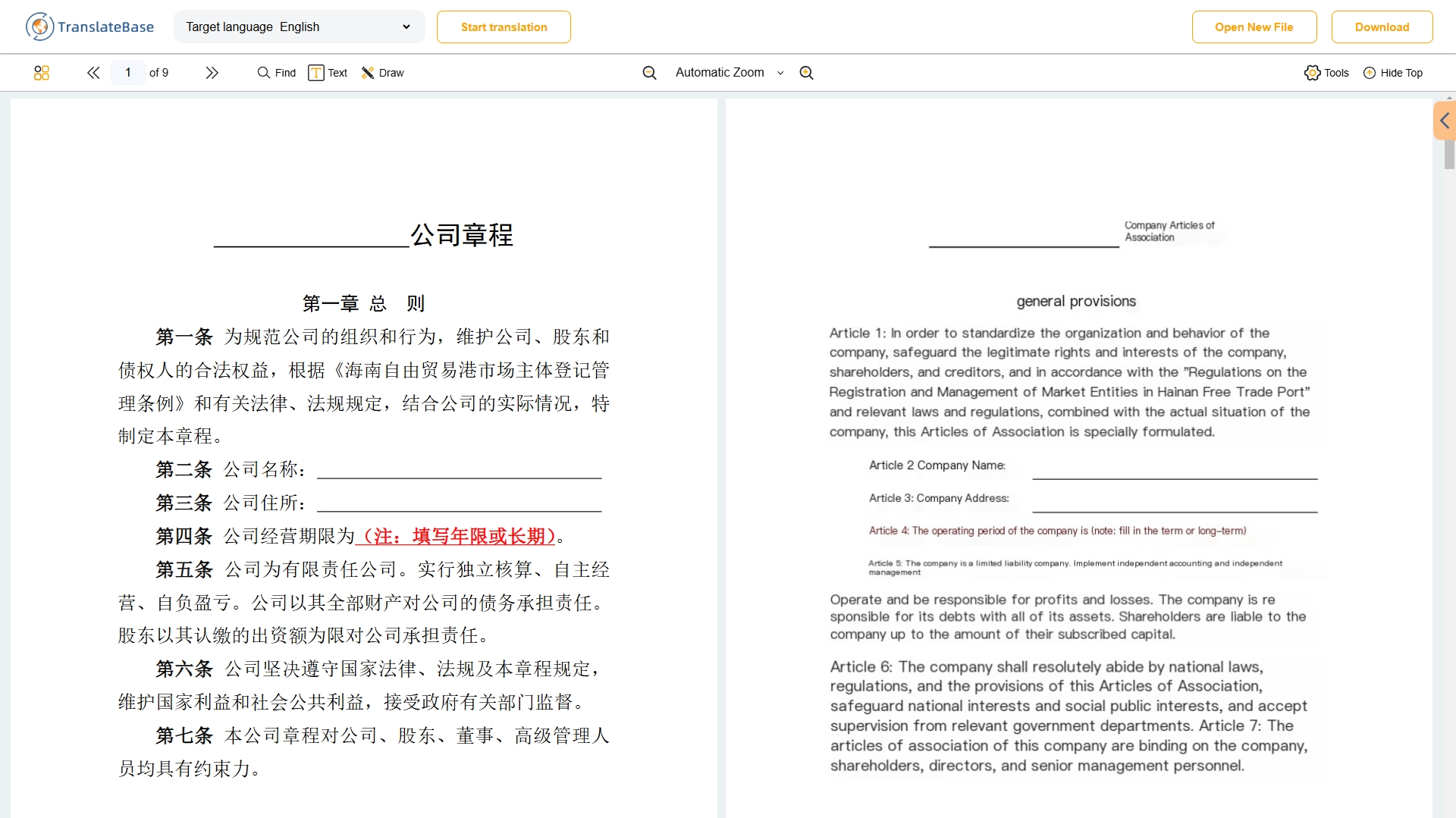The width and height of the screenshot is (1456, 818).
Task: Click the zoom in magnifier icon
Action: coord(806,73)
